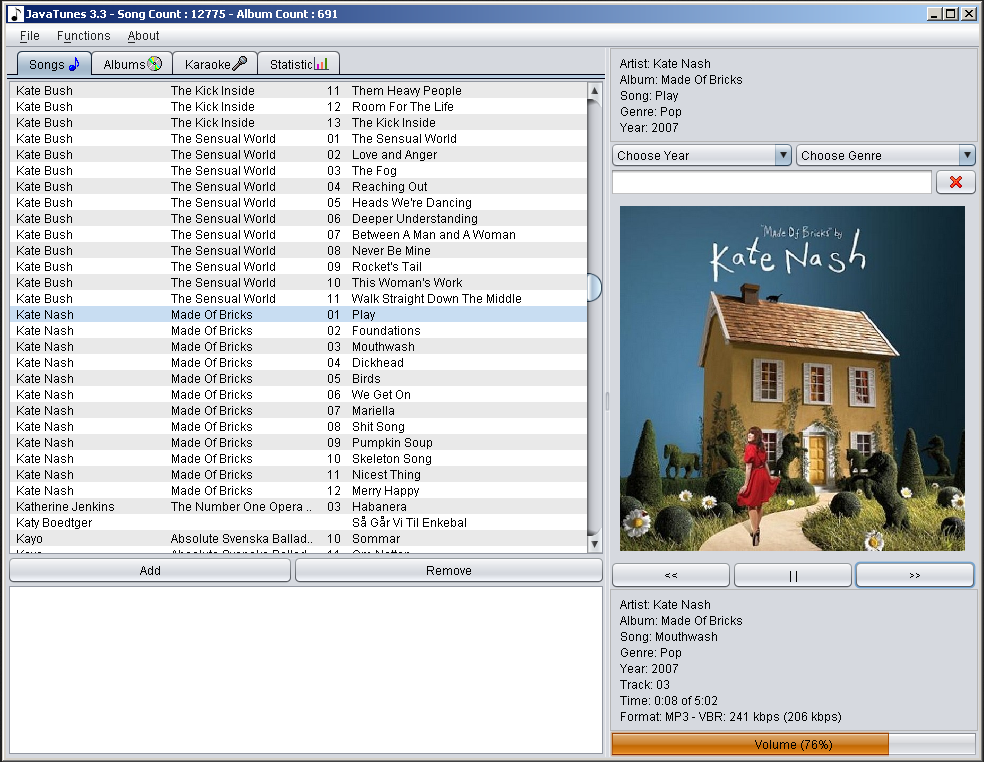Select song 'Room For The Life'
This screenshot has width=984, height=762.
pyautogui.click(x=299, y=107)
